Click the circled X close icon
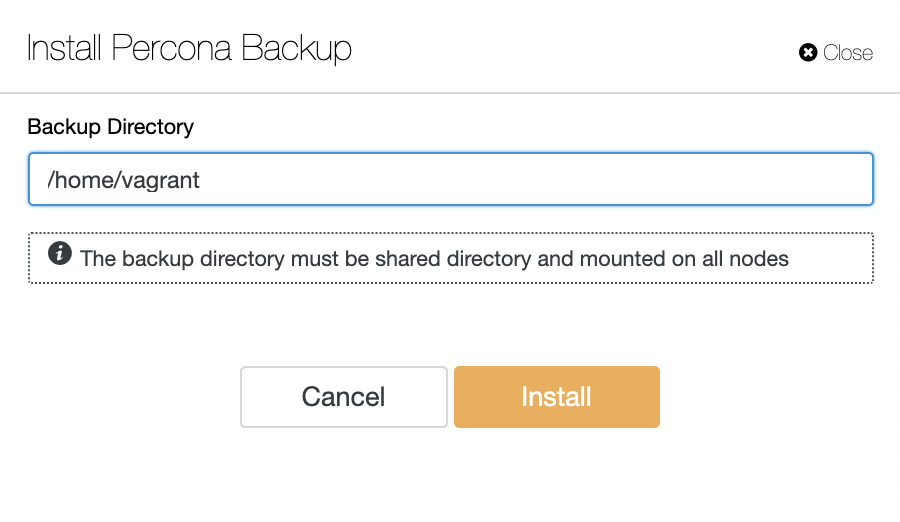Screen dimensions: 900x522 [x=808, y=53]
